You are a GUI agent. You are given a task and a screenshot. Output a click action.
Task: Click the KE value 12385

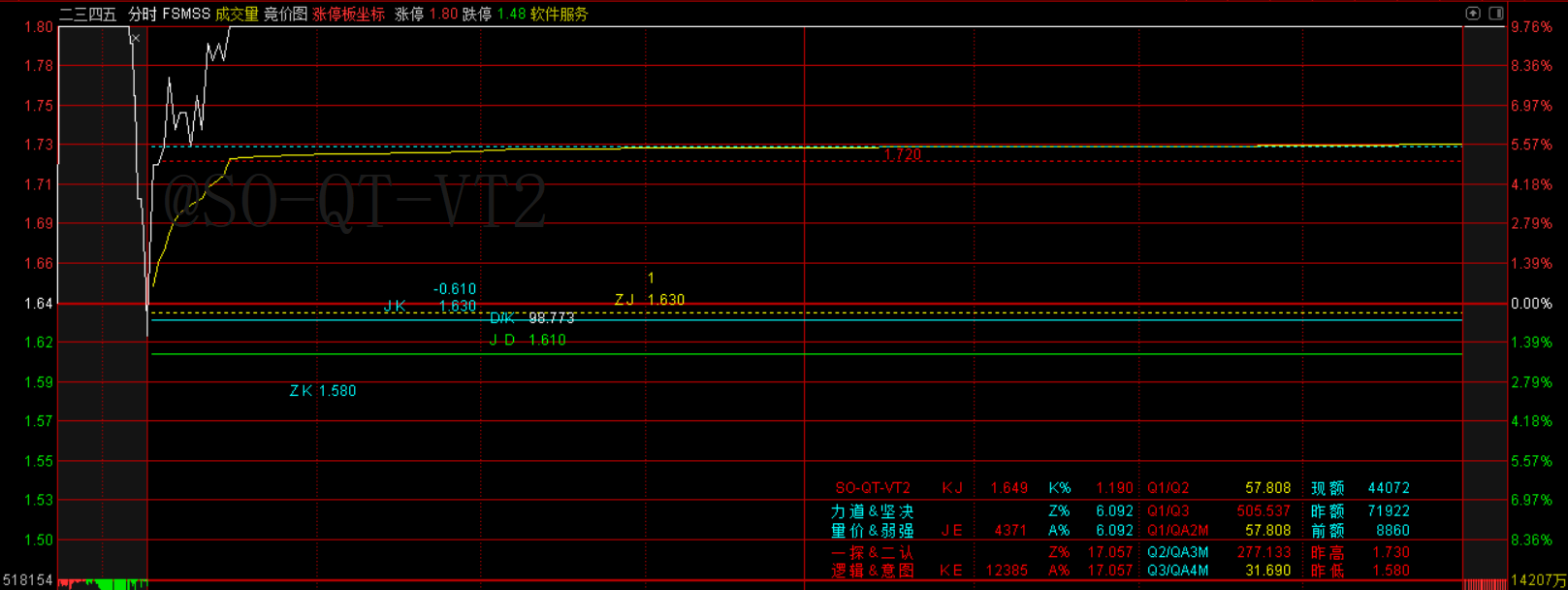[x=1007, y=571]
